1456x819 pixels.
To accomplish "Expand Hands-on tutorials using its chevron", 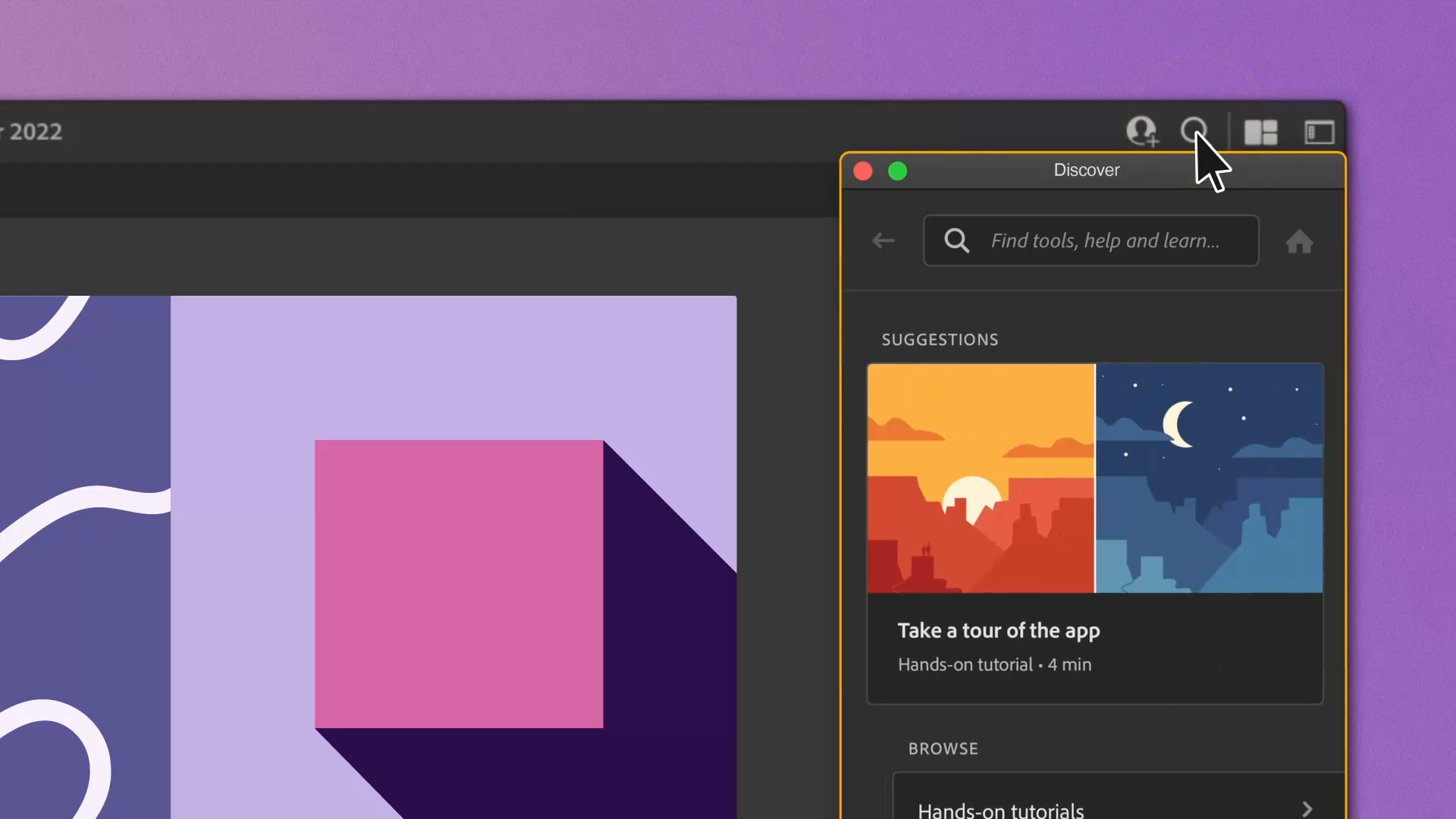I will (1307, 808).
